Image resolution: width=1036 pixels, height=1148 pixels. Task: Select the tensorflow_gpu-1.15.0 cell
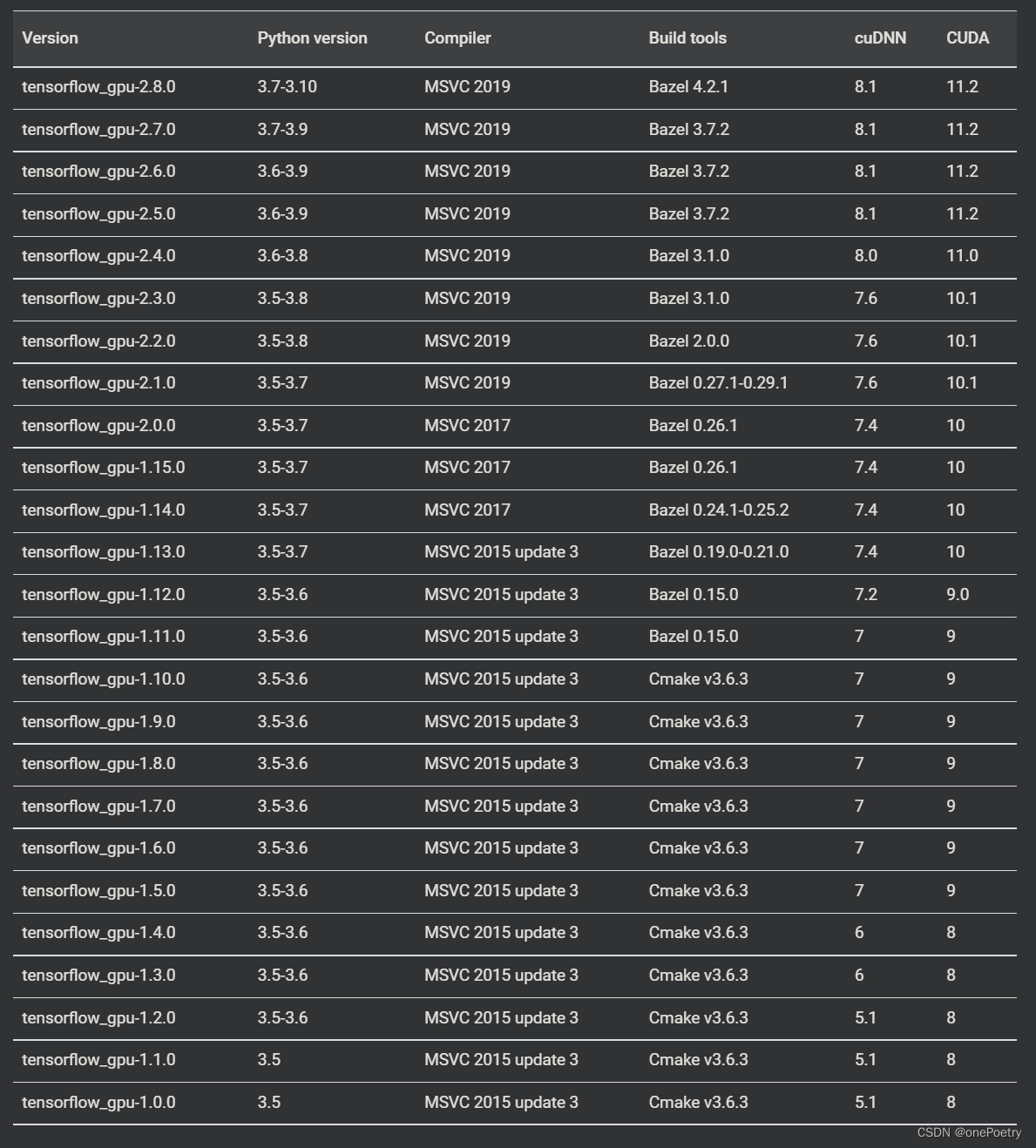(x=104, y=468)
